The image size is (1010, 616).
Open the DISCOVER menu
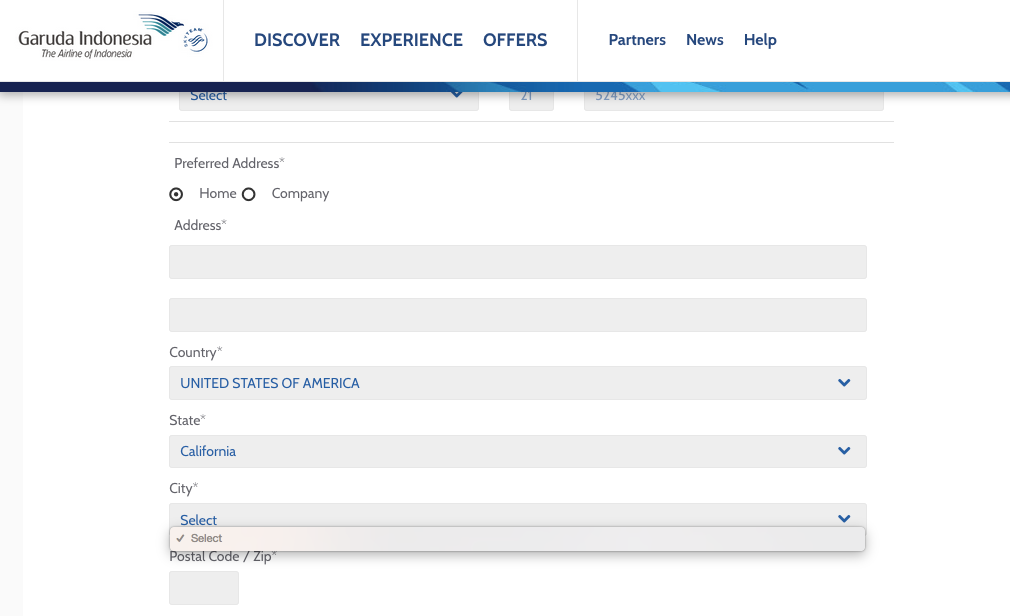(x=297, y=40)
